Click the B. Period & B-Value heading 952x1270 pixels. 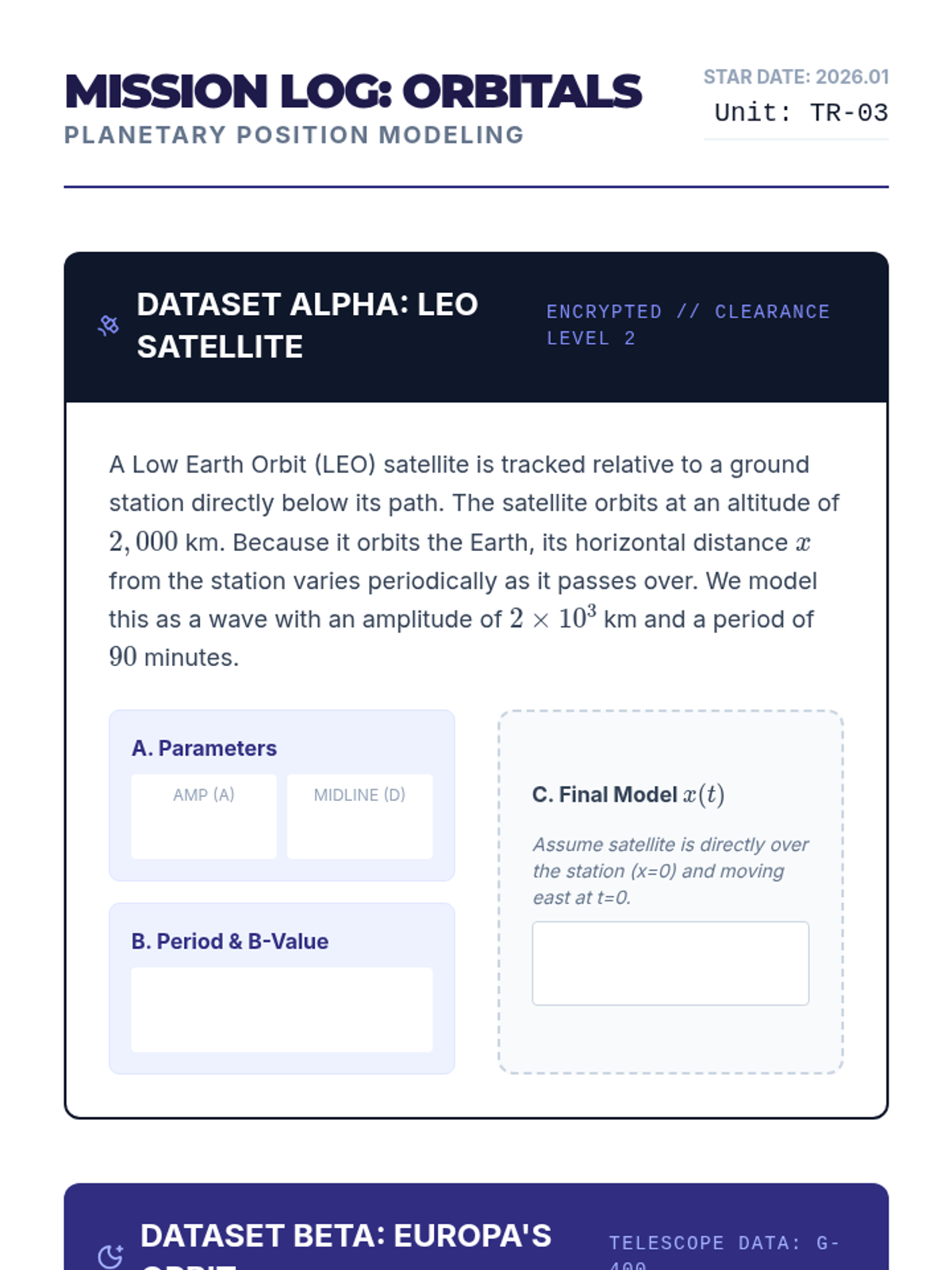click(x=229, y=941)
